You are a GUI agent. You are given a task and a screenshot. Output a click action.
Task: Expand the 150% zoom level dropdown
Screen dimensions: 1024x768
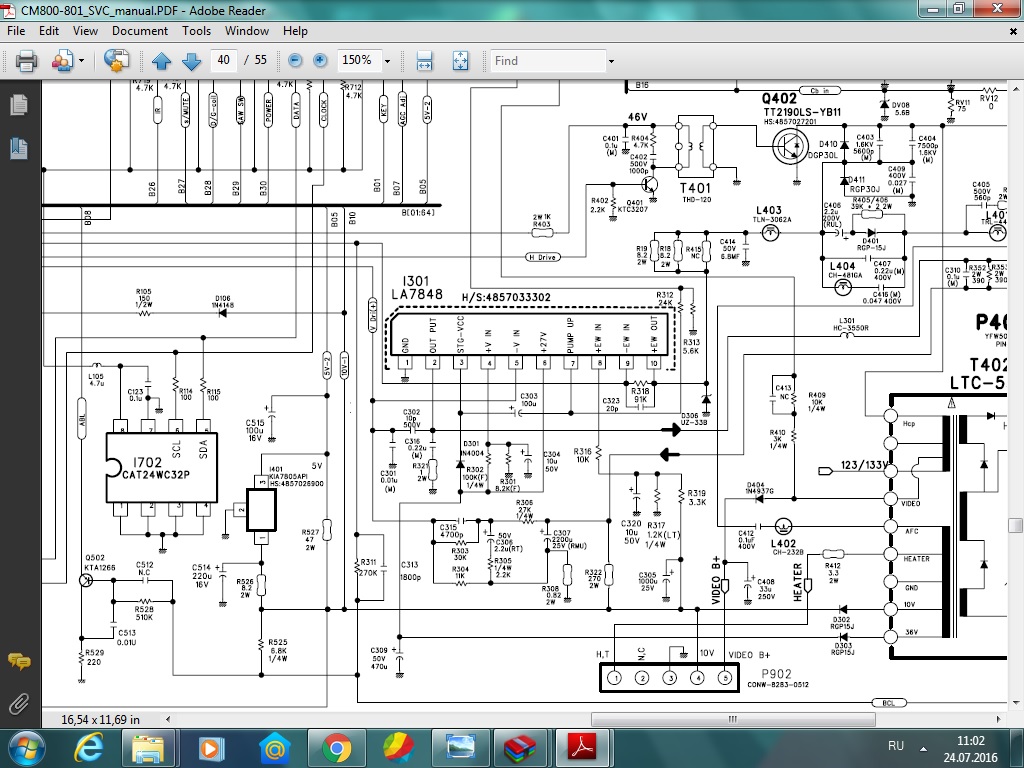pos(386,61)
